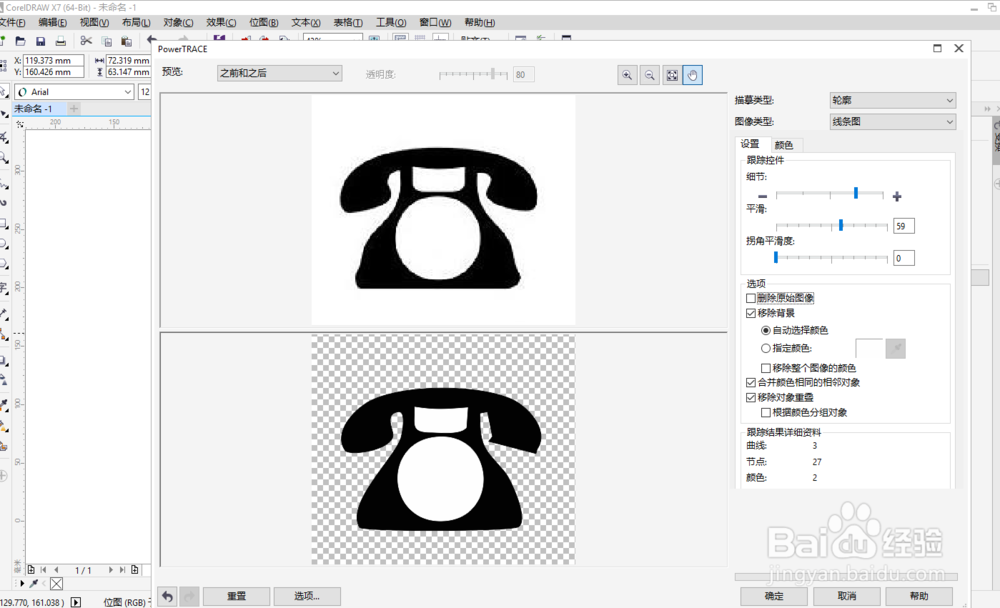The image size is (1000, 608).
Task: Click the add page icon right of the navigator
Action: 135,570
